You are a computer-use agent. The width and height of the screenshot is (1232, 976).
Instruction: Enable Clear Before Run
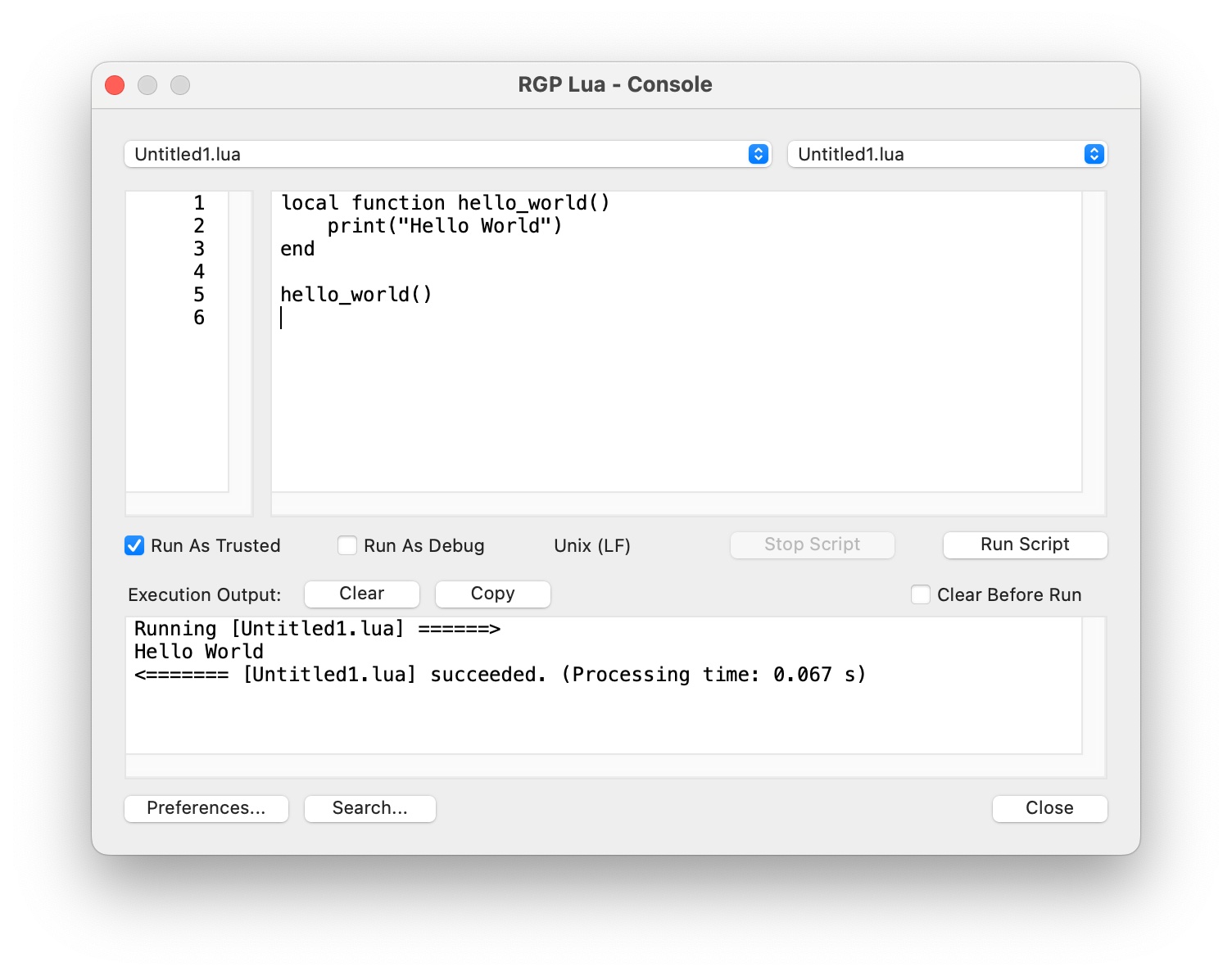(921, 594)
